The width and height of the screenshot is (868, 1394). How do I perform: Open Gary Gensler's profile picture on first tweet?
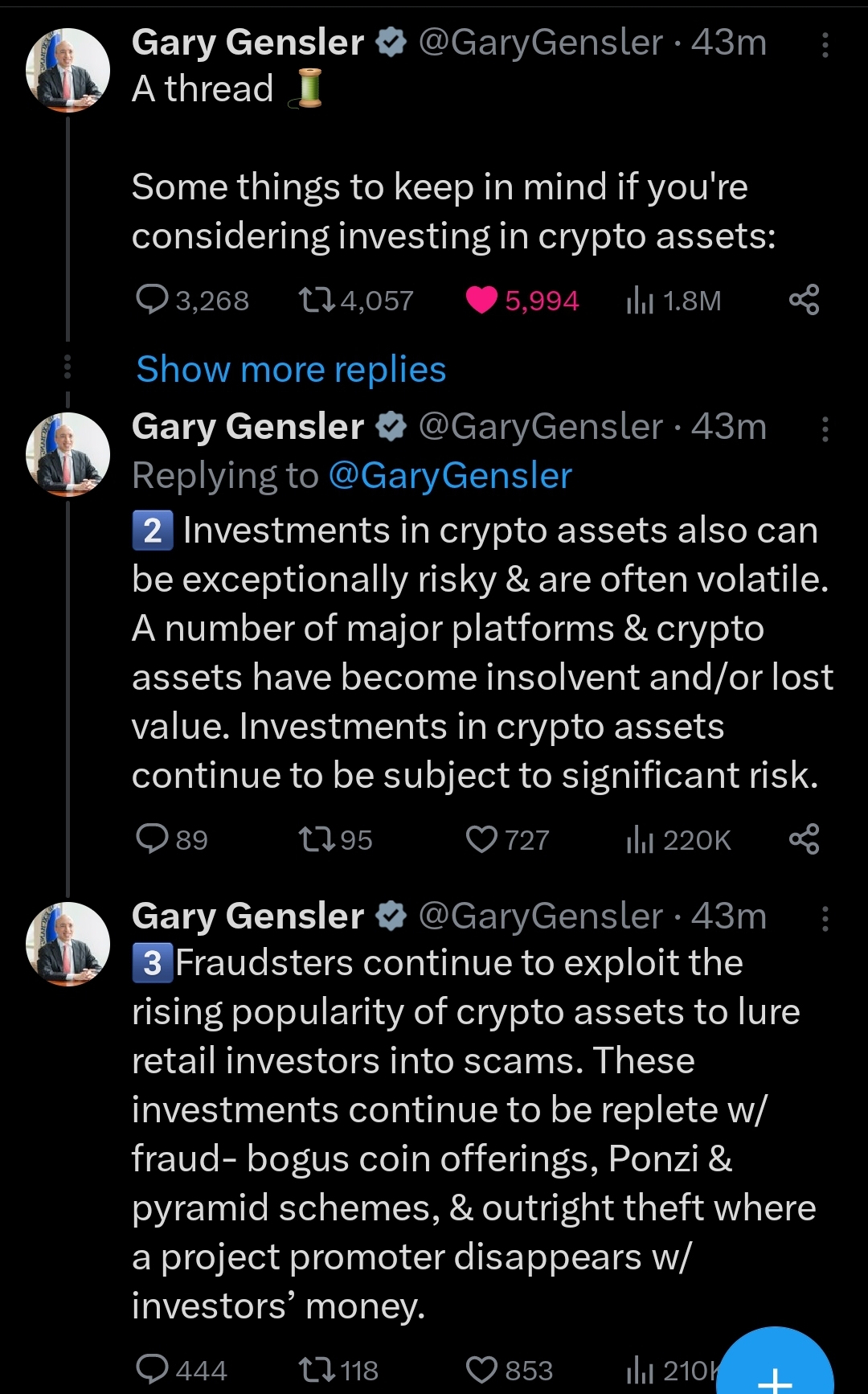(x=68, y=71)
